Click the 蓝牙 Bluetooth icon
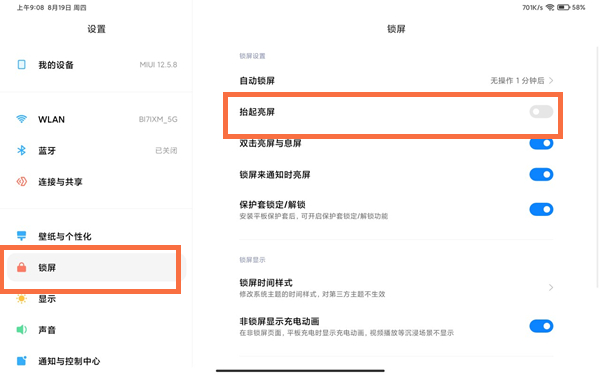This screenshot has width=600, height=375. tap(21, 150)
